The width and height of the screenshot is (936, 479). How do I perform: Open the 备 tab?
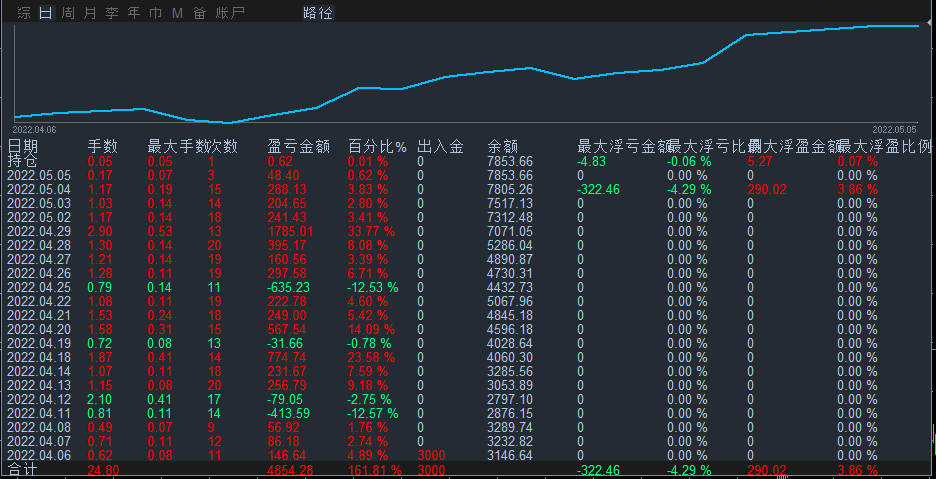(x=199, y=13)
